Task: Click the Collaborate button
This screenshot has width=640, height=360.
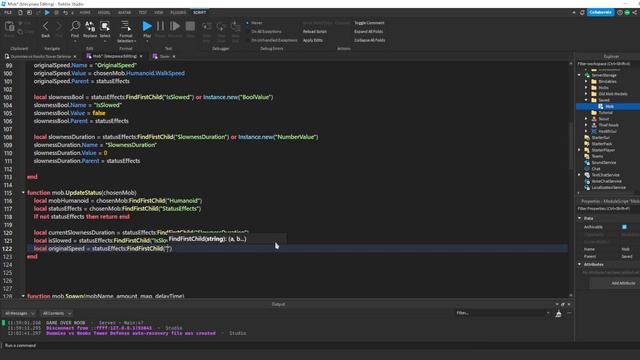Action: point(600,12)
